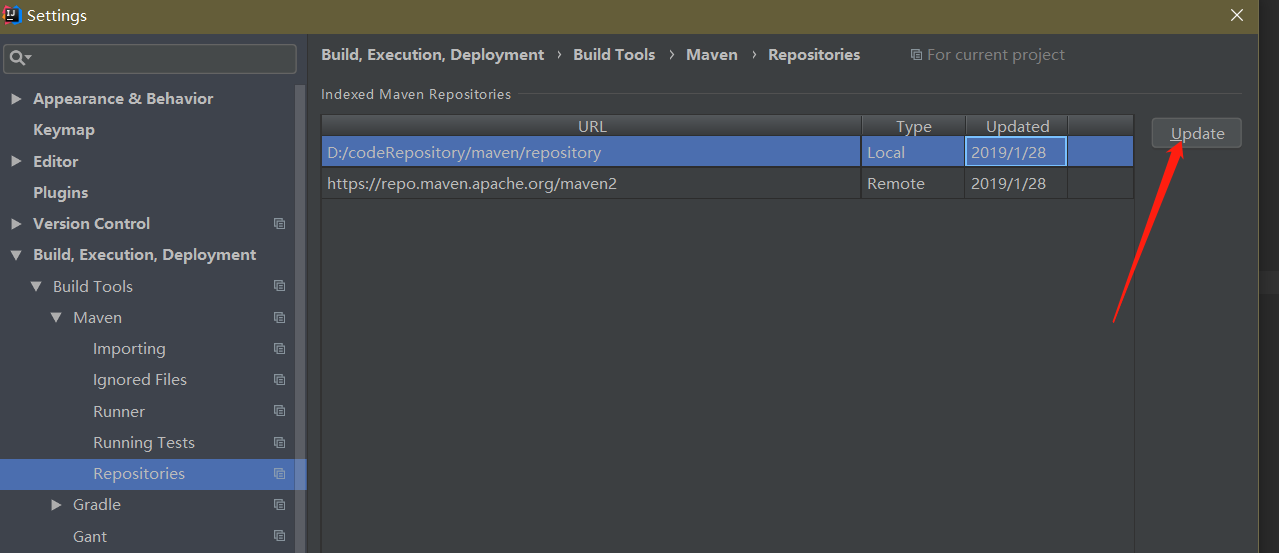Screen dimensions: 1279x553
Task: Click the search magnifier icon in Settings
Action: pyautogui.click(x=17, y=59)
